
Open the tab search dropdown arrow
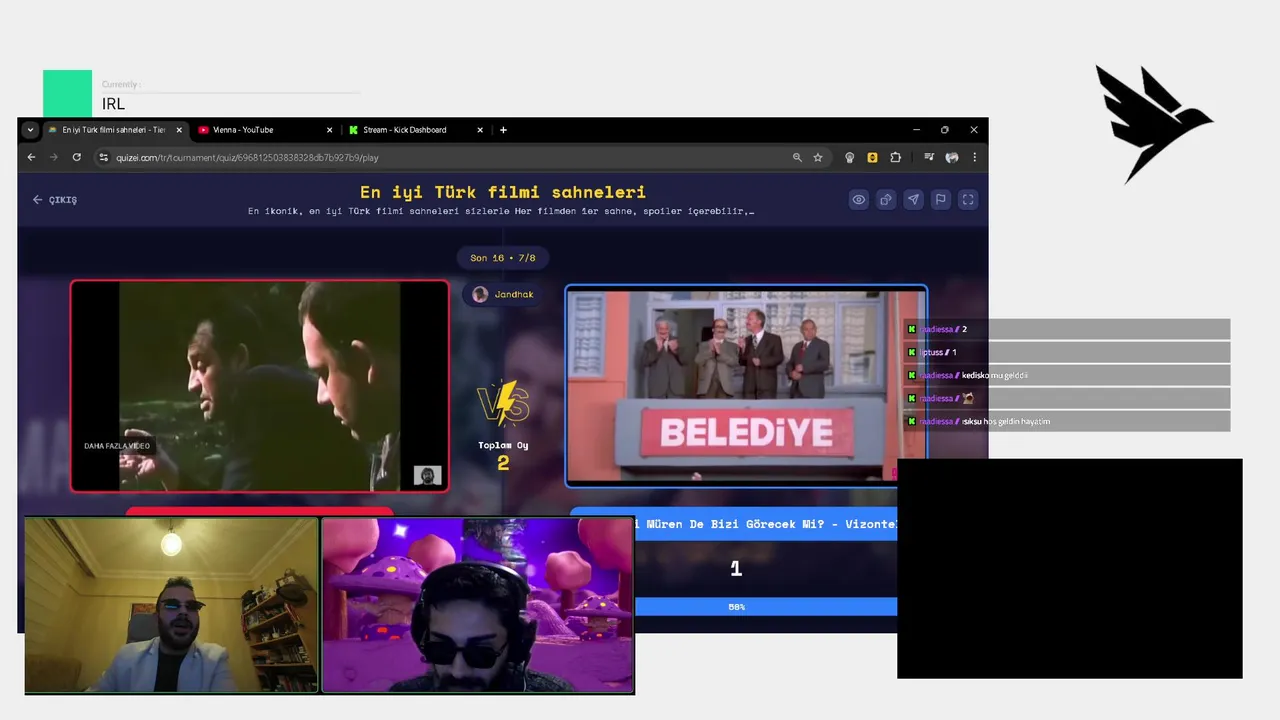pyautogui.click(x=30, y=130)
